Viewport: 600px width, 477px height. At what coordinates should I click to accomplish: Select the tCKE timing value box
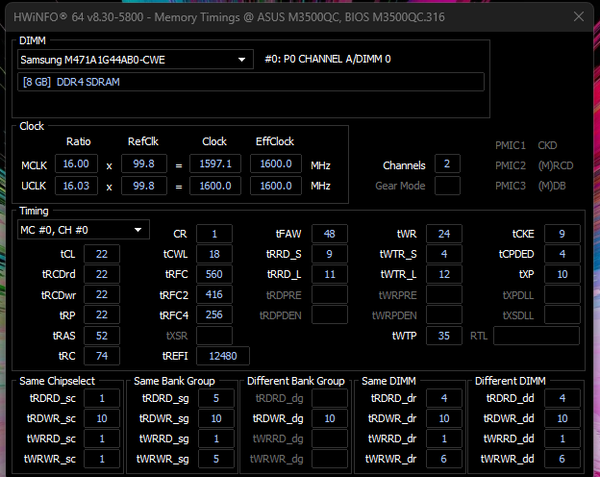[x=562, y=233]
